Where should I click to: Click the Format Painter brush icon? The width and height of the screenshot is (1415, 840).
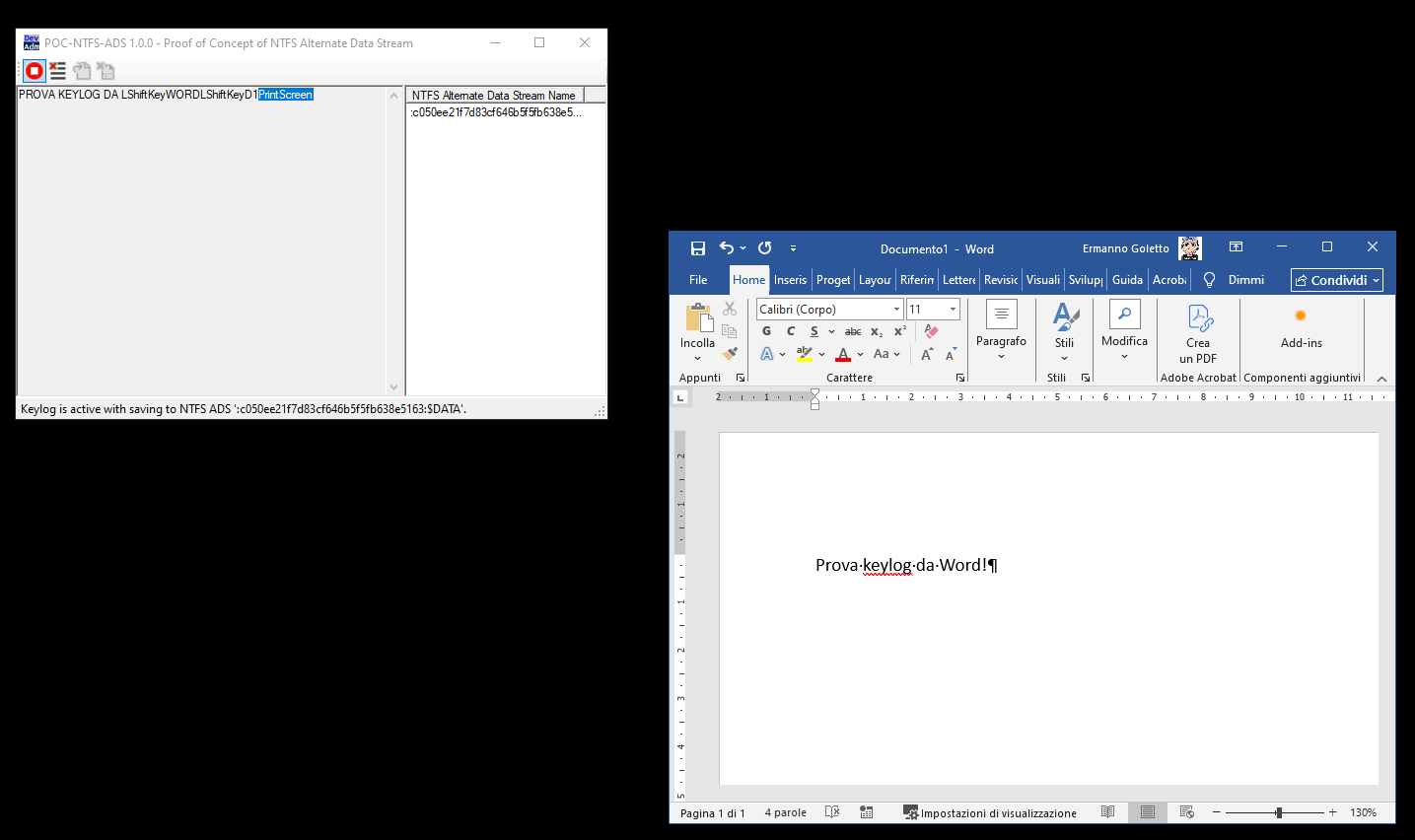[730, 354]
